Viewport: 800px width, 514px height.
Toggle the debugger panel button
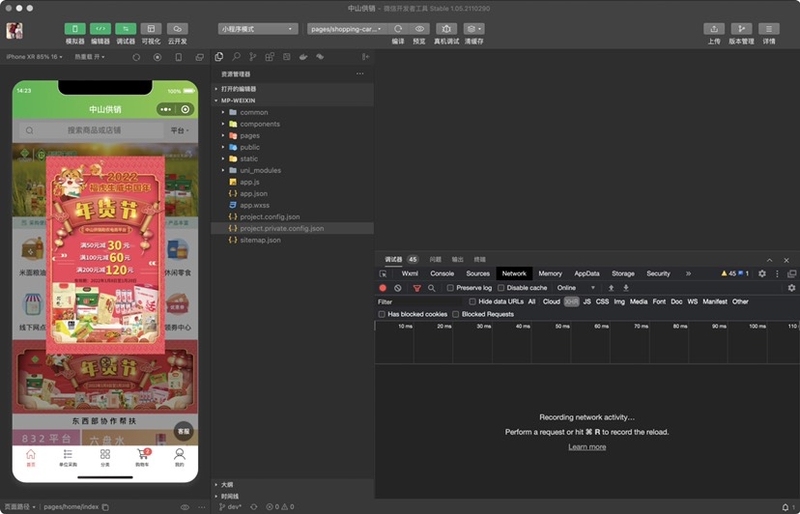point(126,29)
